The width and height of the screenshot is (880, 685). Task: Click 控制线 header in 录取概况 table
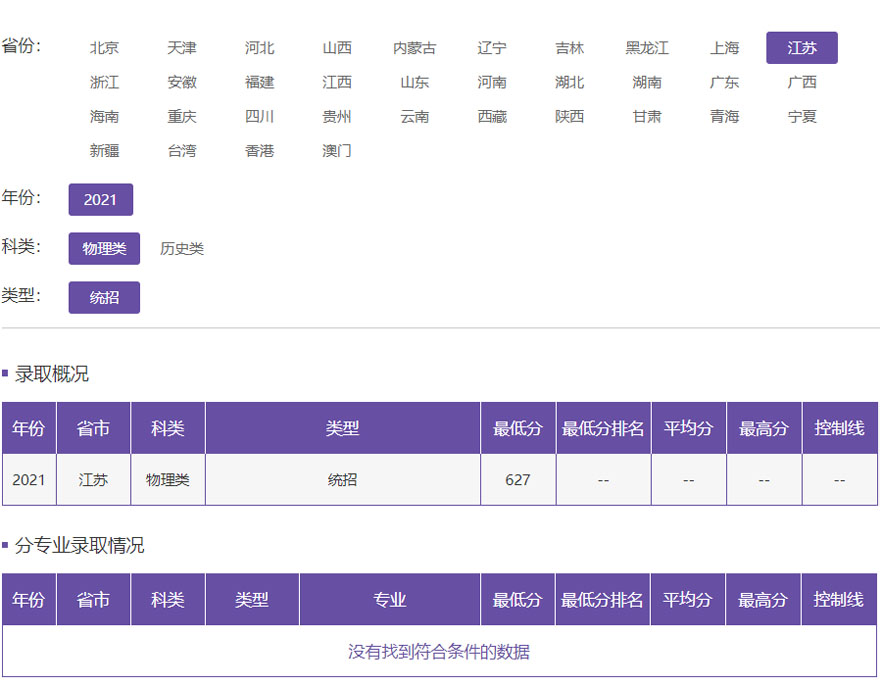840,428
